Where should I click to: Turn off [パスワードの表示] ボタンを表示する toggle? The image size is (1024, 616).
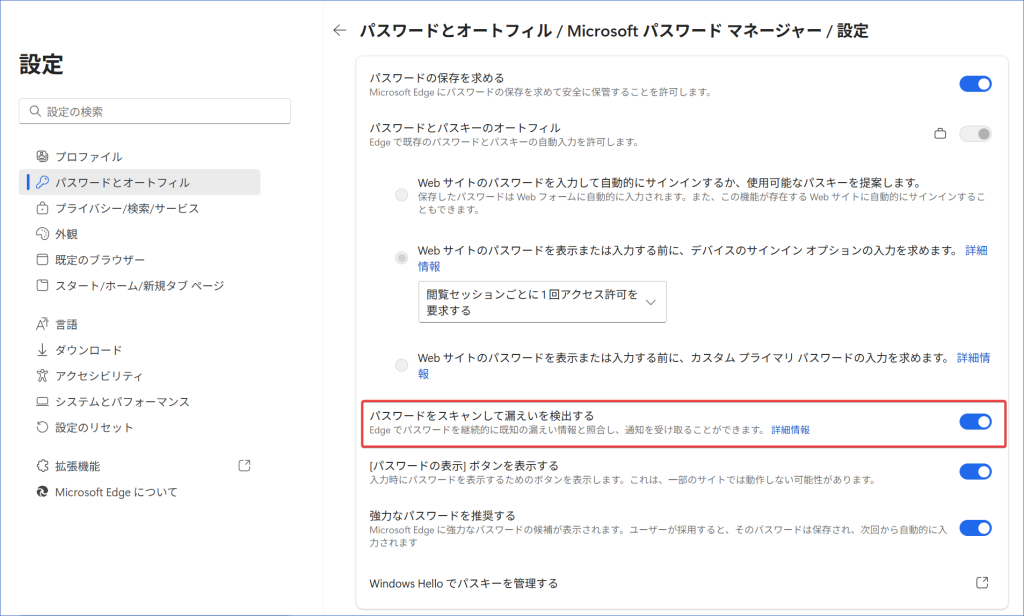point(975,472)
